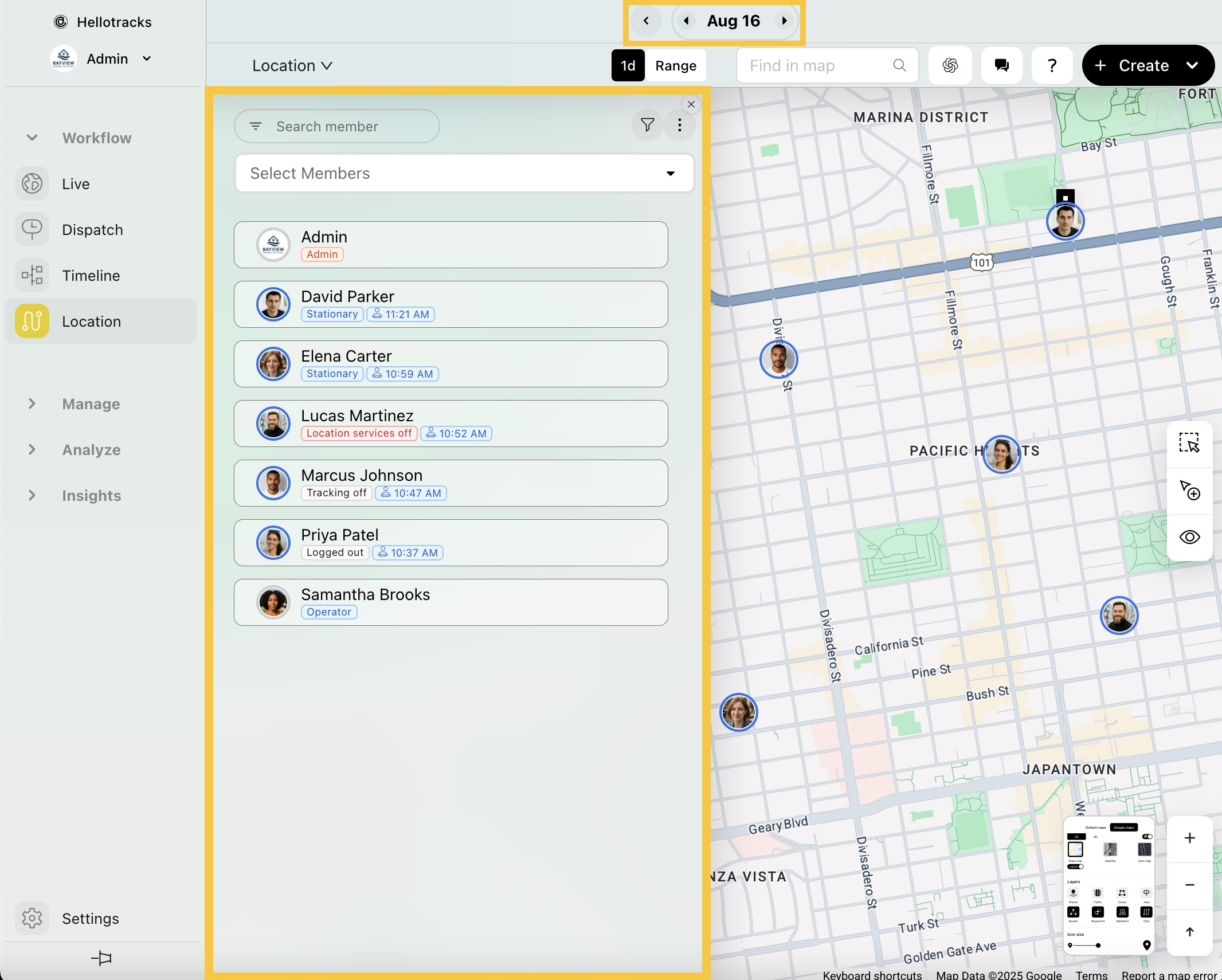Image resolution: width=1222 pixels, height=980 pixels.
Task: Zoom in the map with plus
Action: (x=1189, y=838)
